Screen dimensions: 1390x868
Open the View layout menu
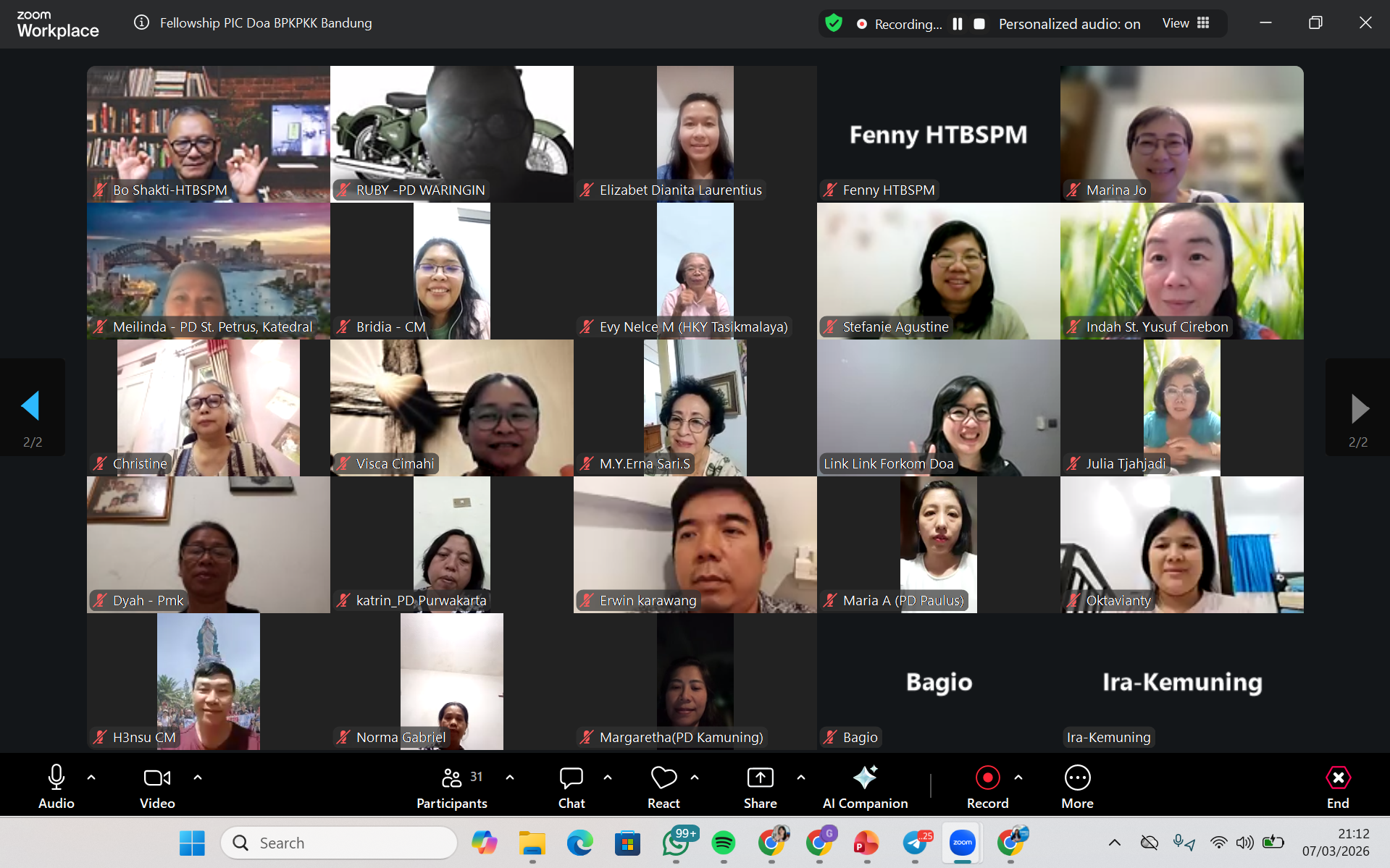click(1186, 23)
